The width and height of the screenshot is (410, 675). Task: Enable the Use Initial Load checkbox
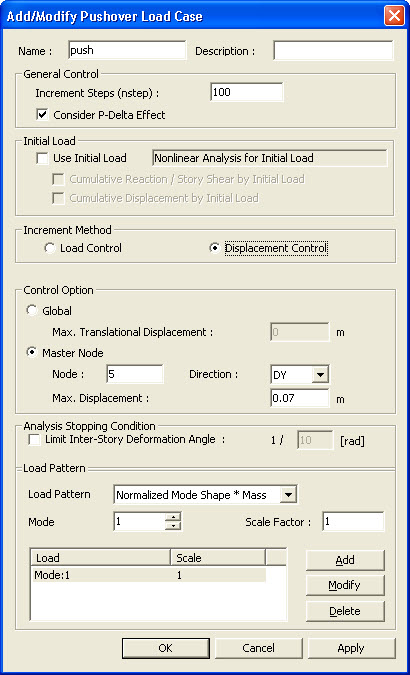click(42, 158)
